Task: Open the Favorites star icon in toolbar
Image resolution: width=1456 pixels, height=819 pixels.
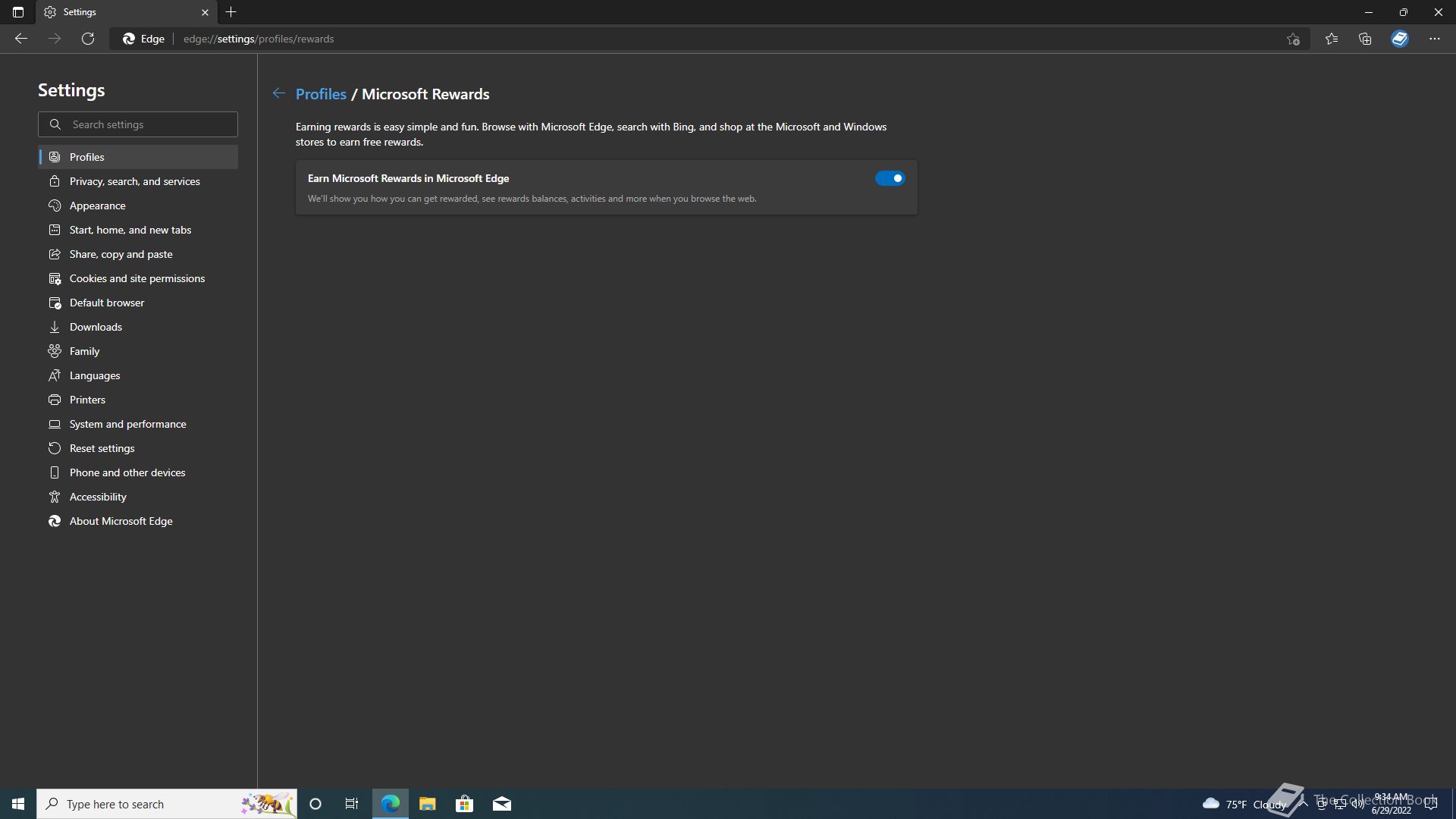Action: point(1331,39)
